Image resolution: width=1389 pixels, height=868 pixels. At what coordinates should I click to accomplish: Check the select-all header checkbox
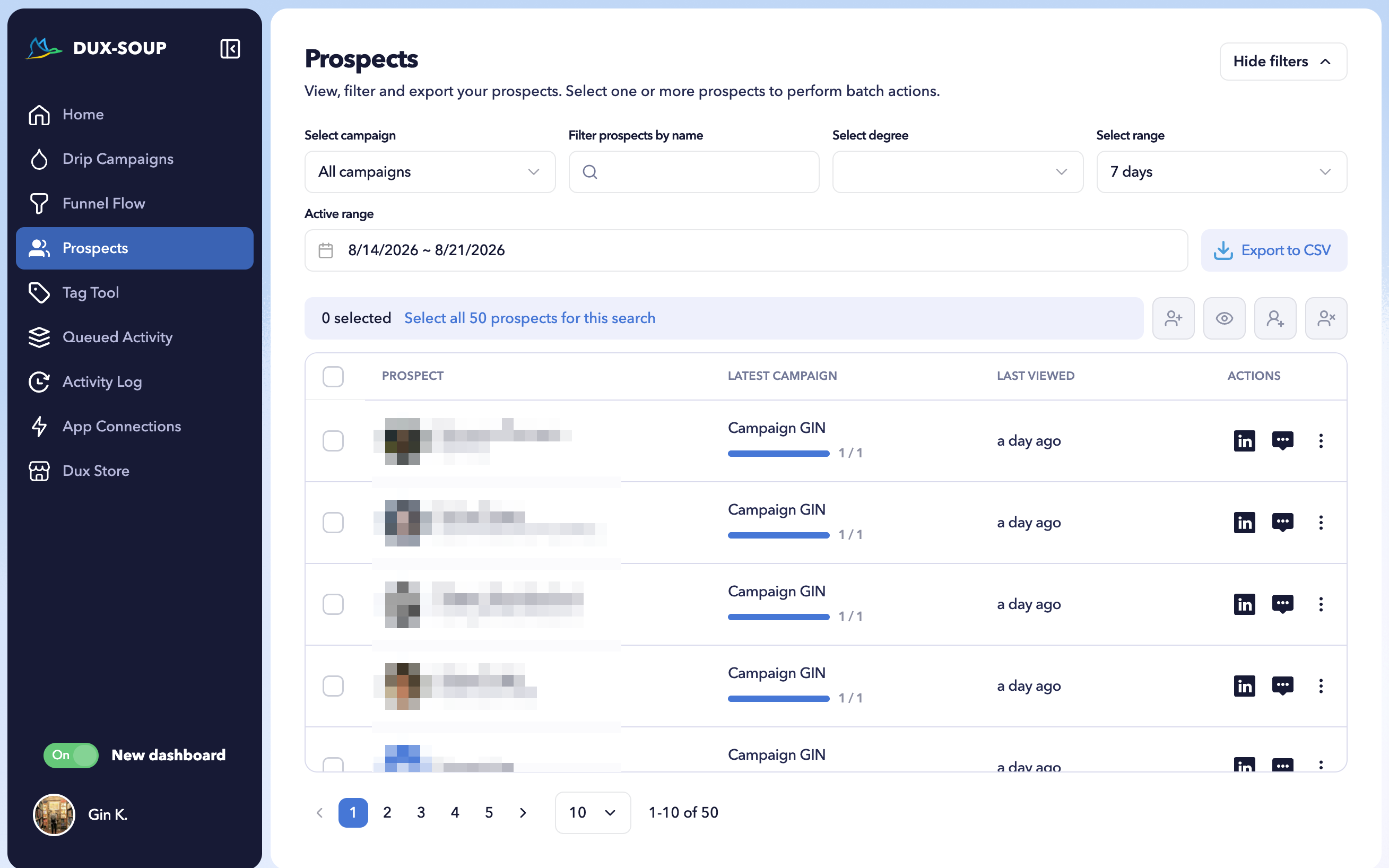(333, 377)
